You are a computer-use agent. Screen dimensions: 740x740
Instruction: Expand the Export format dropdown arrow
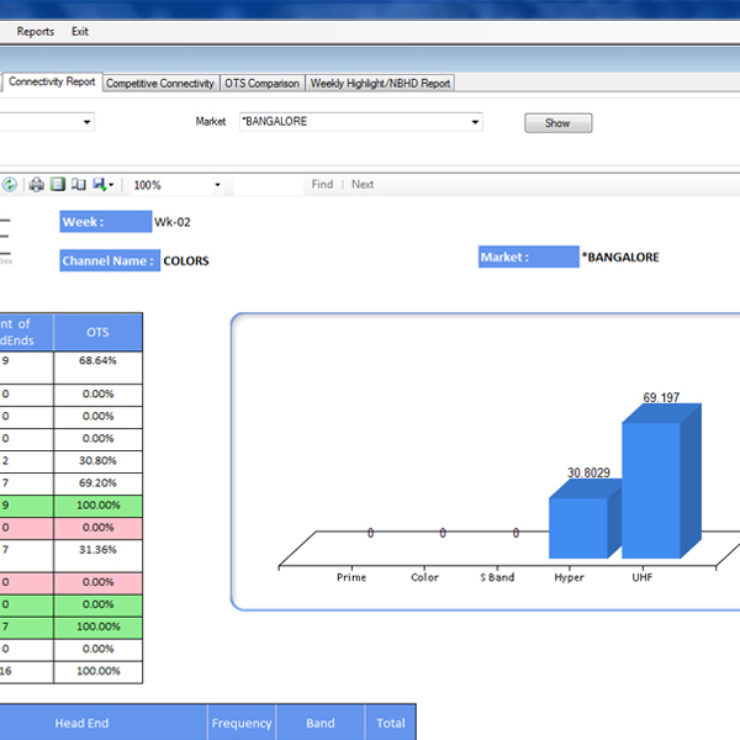tap(111, 185)
